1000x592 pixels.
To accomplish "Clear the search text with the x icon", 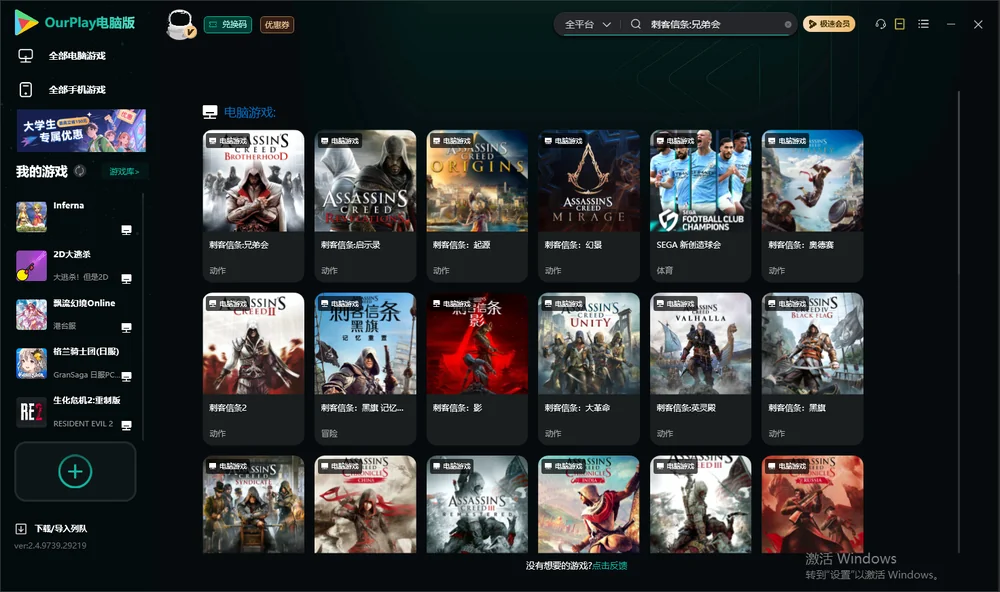I will click(788, 25).
